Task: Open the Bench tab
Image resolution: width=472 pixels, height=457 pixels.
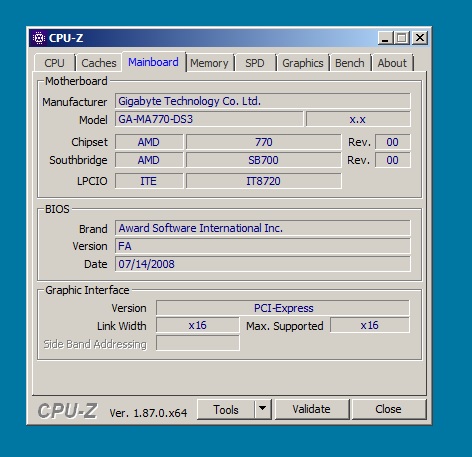Action: coord(350,63)
